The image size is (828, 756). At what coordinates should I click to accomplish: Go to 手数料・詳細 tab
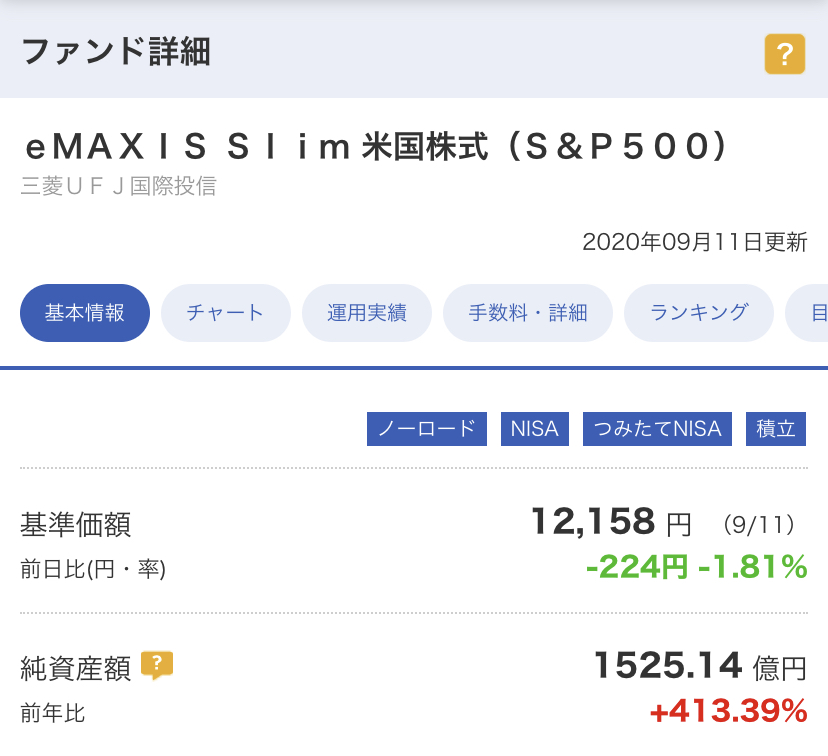point(528,313)
